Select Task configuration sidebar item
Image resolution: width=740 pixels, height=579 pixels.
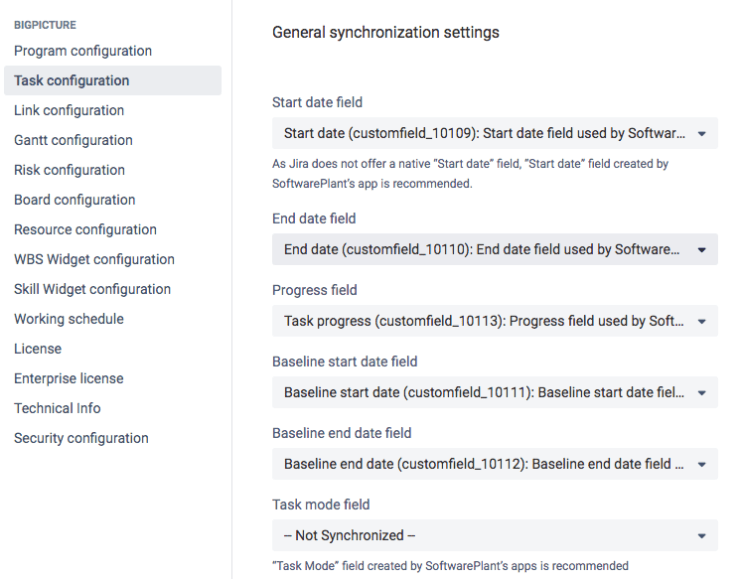[71, 81]
